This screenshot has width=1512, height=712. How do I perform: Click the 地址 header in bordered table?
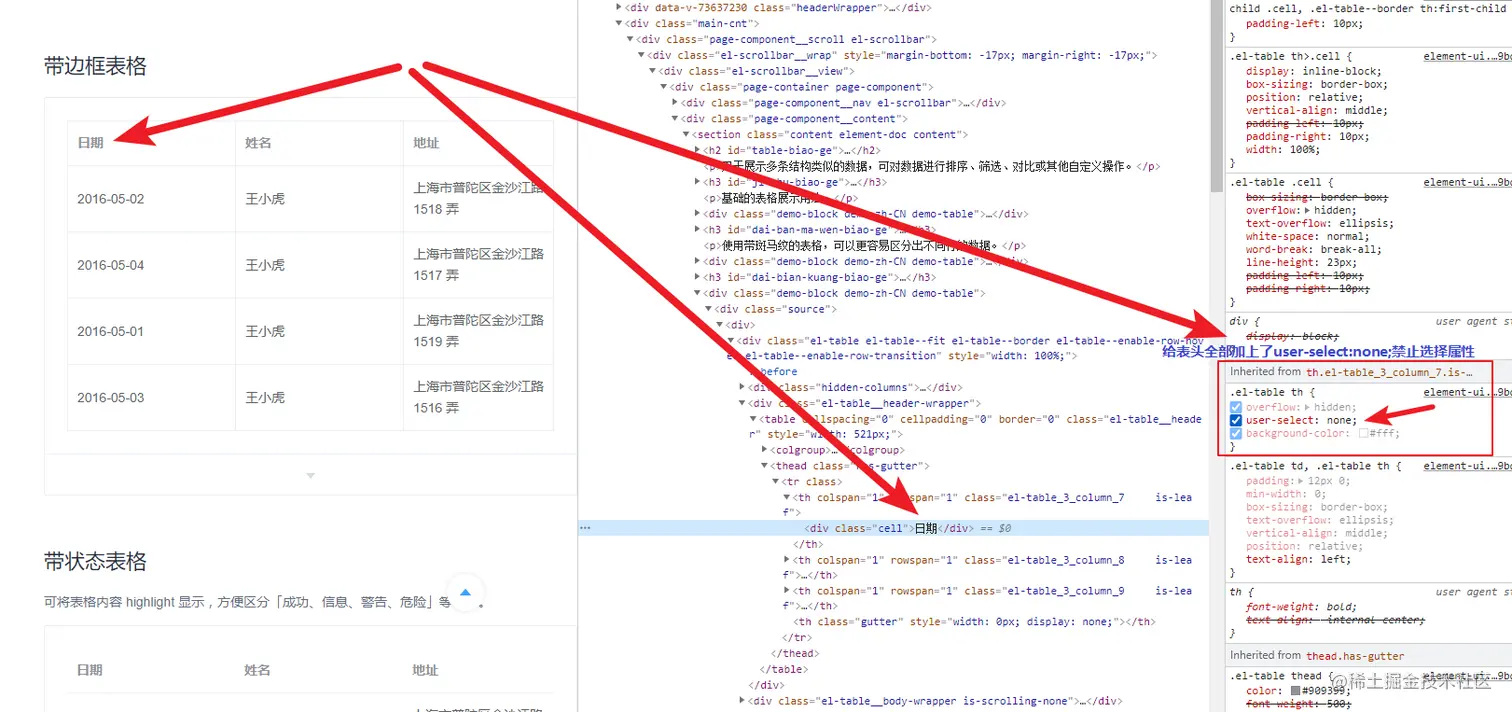(x=426, y=143)
